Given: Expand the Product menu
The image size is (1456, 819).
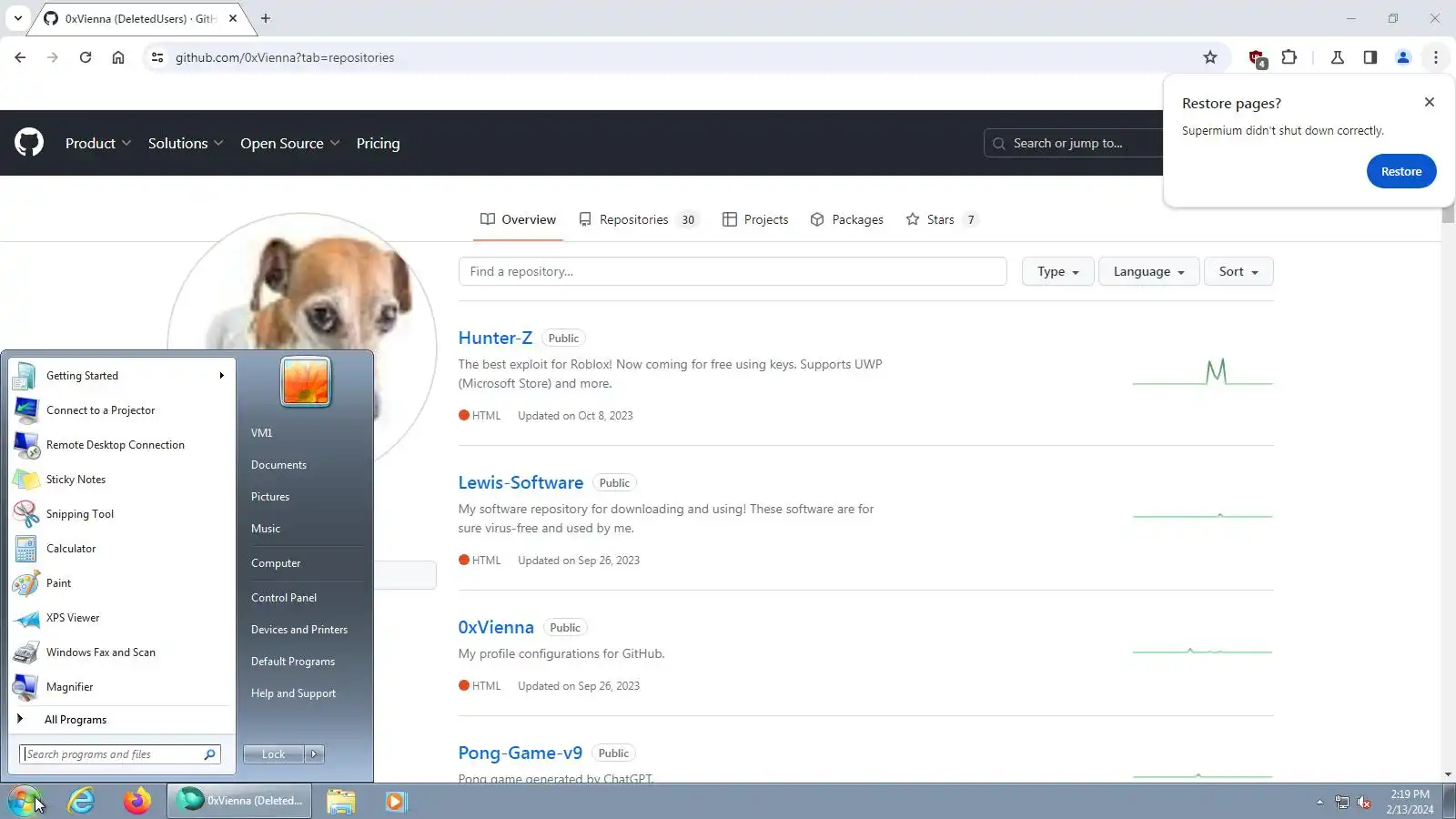Looking at the screenshot, I should pos(98,143).
